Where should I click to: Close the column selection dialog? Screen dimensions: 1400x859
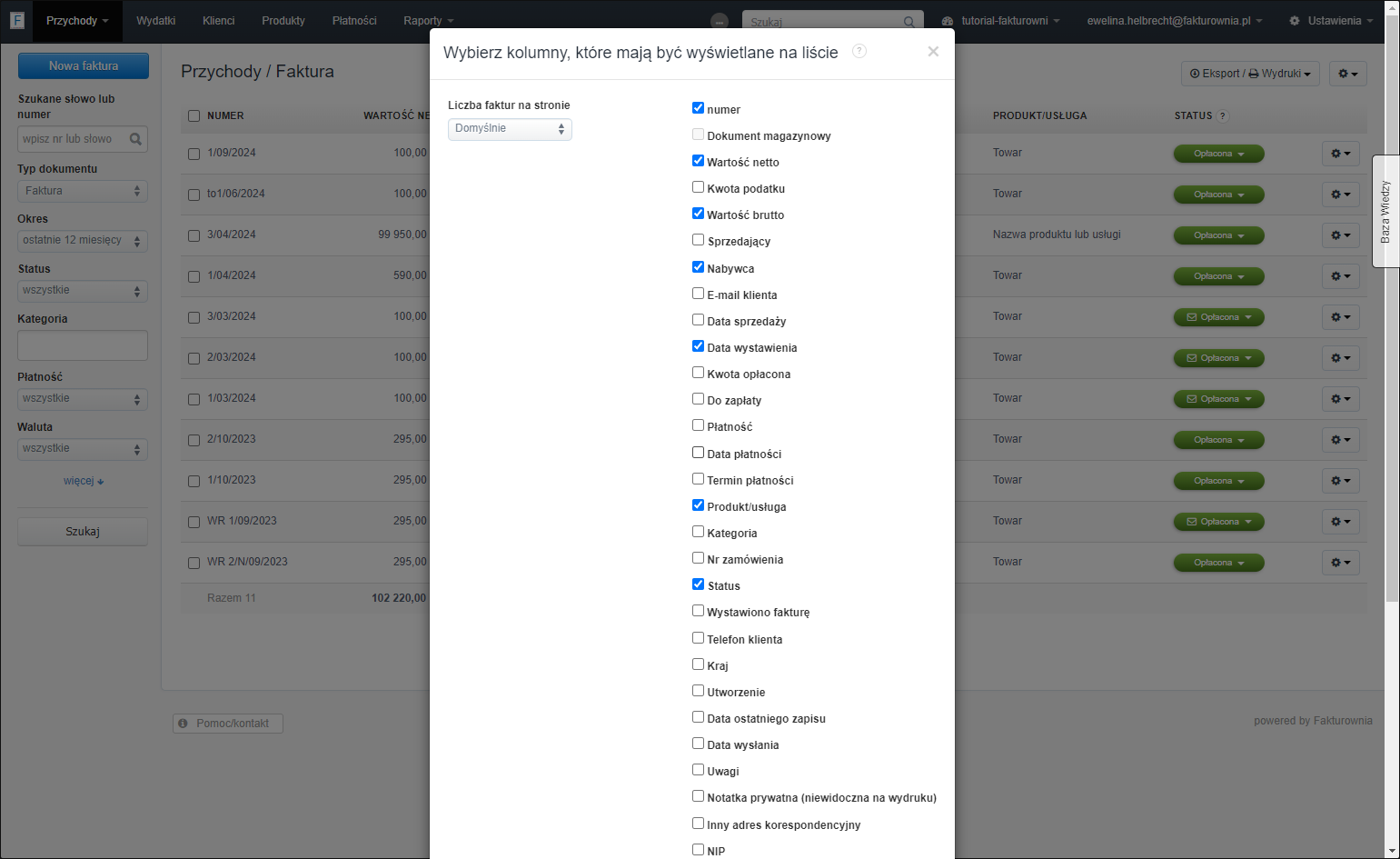(x=933, y=52)
